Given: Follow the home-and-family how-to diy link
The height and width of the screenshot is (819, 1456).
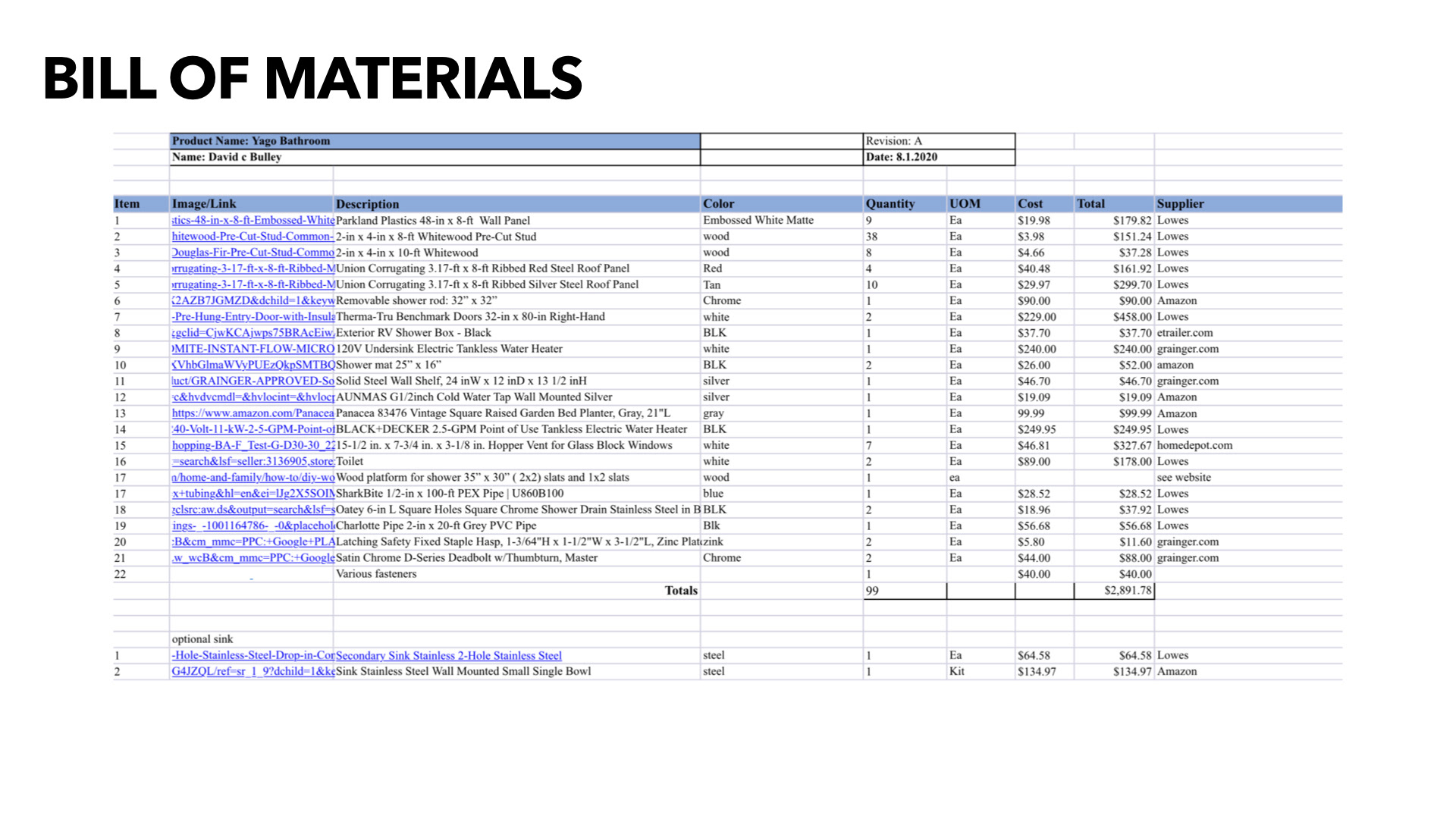Looking at the screenshot, I should (x=253, y=478).
